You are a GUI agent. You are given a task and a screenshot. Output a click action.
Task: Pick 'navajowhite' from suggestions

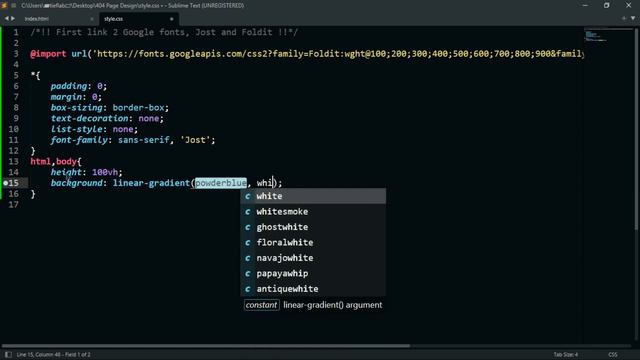click(313, 258)
